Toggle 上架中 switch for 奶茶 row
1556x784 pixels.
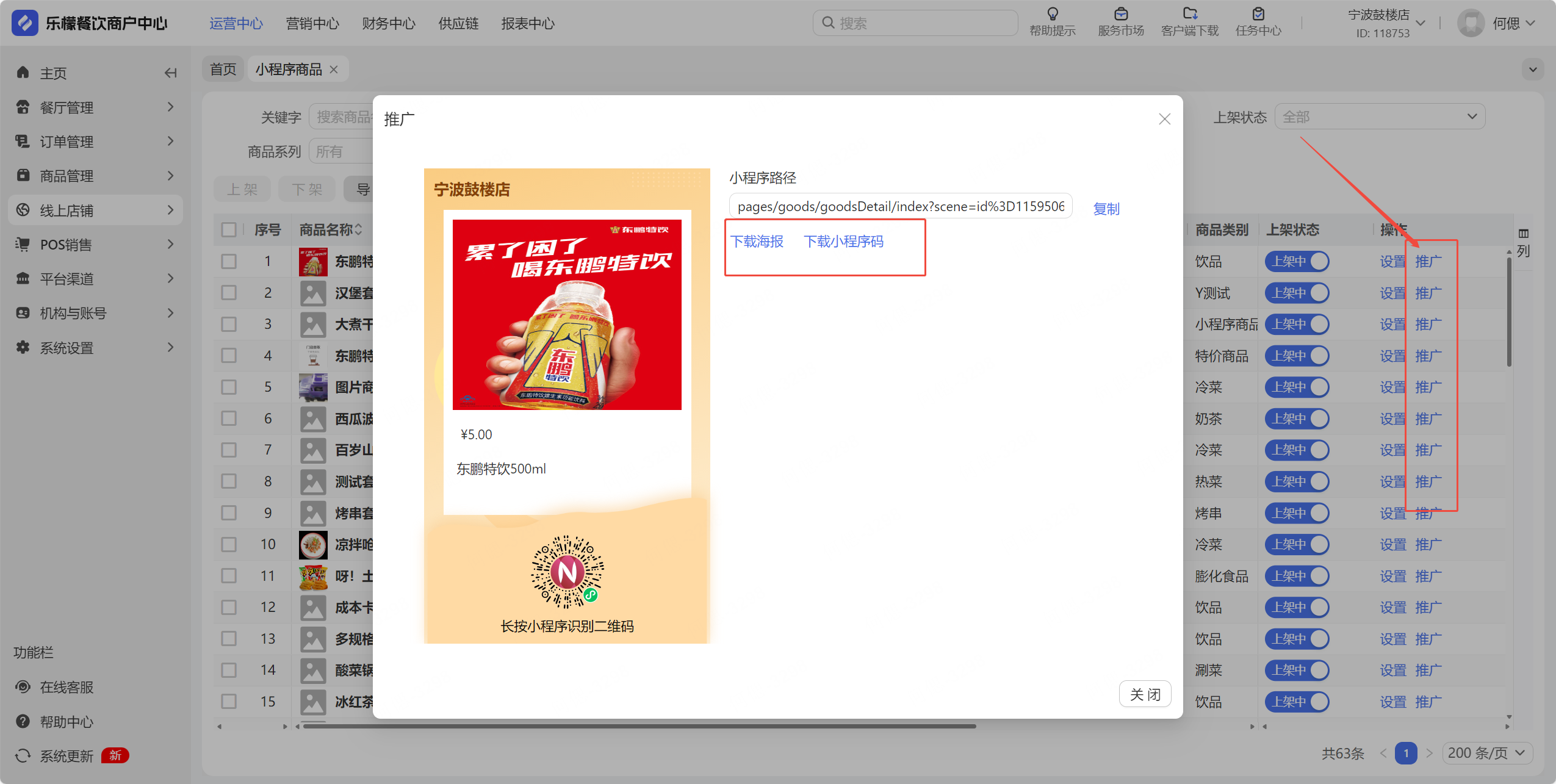point(1297,419)
